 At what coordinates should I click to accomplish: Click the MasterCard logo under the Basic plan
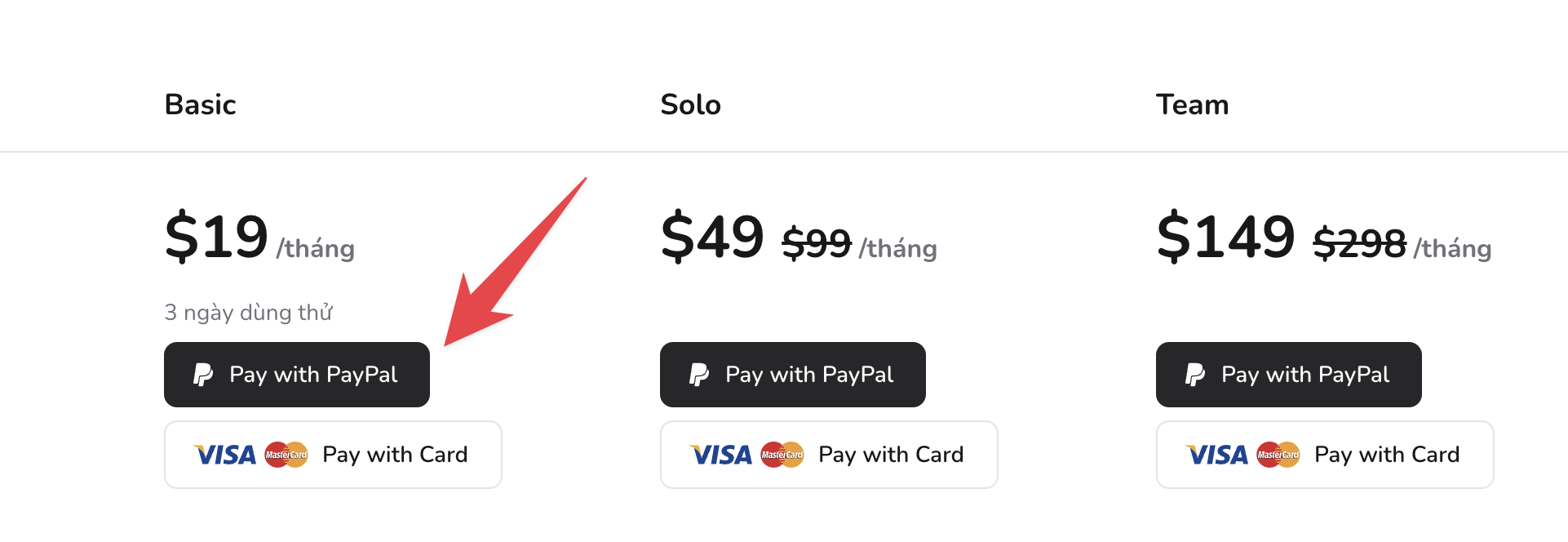[x=286, y=455]
